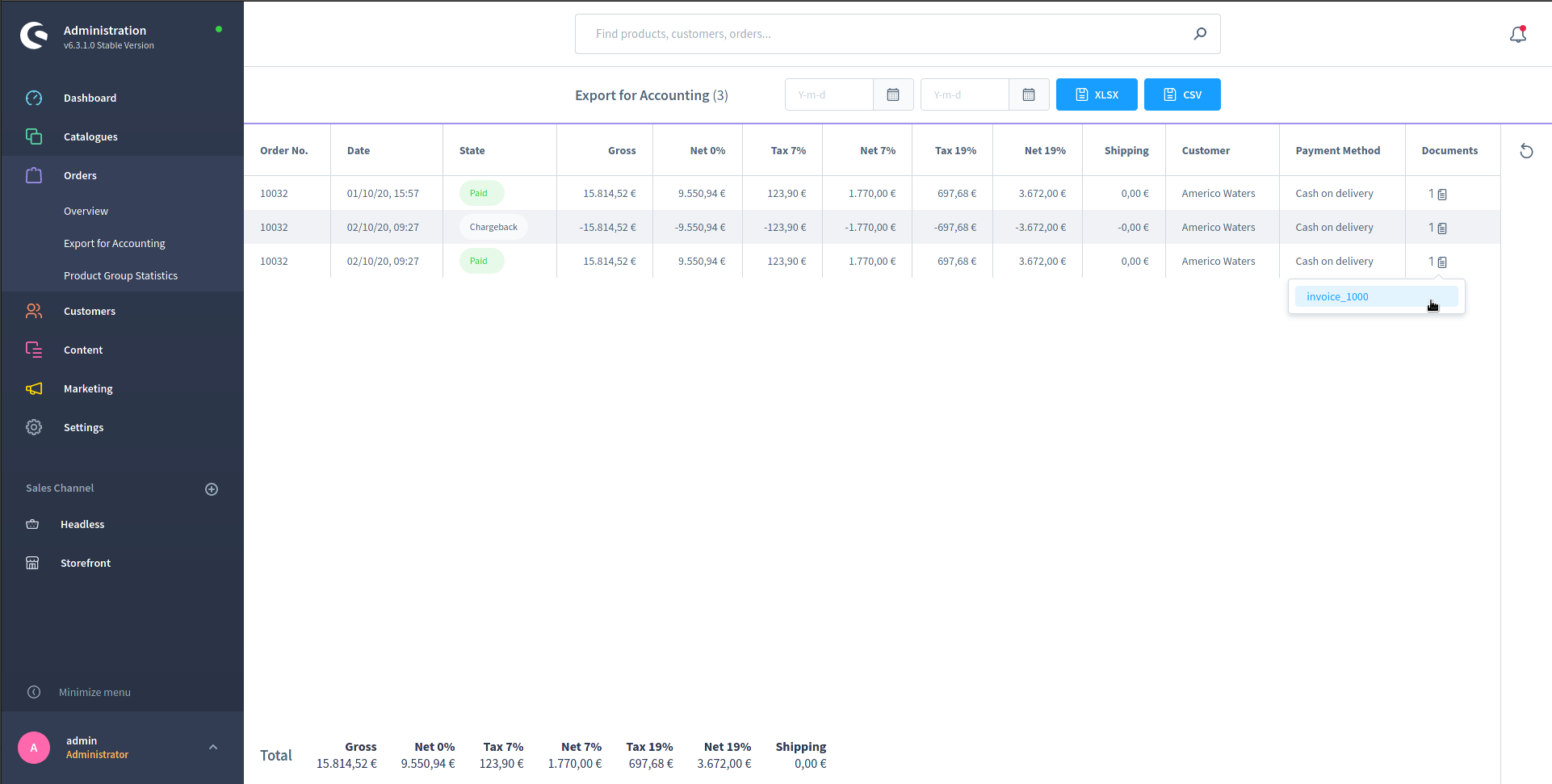Click the Headless basket icon
This screenshot has width=1552, height=784.
(x=32, y=524)
